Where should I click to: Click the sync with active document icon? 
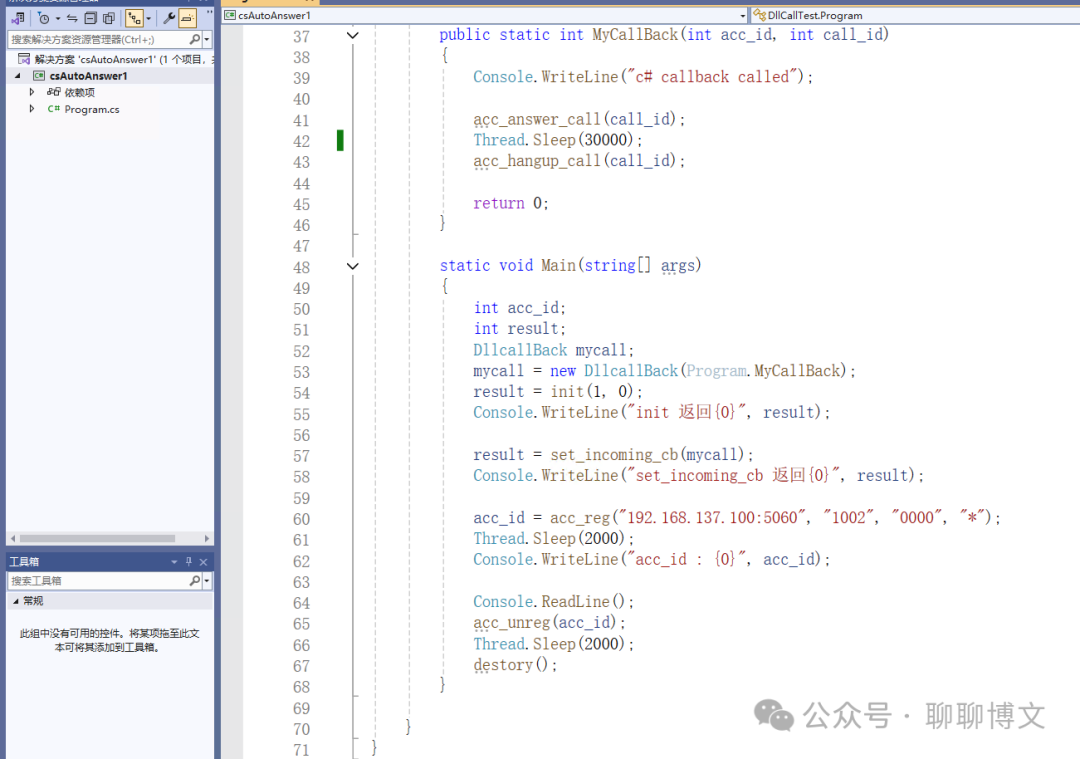[x=72, y=18]
